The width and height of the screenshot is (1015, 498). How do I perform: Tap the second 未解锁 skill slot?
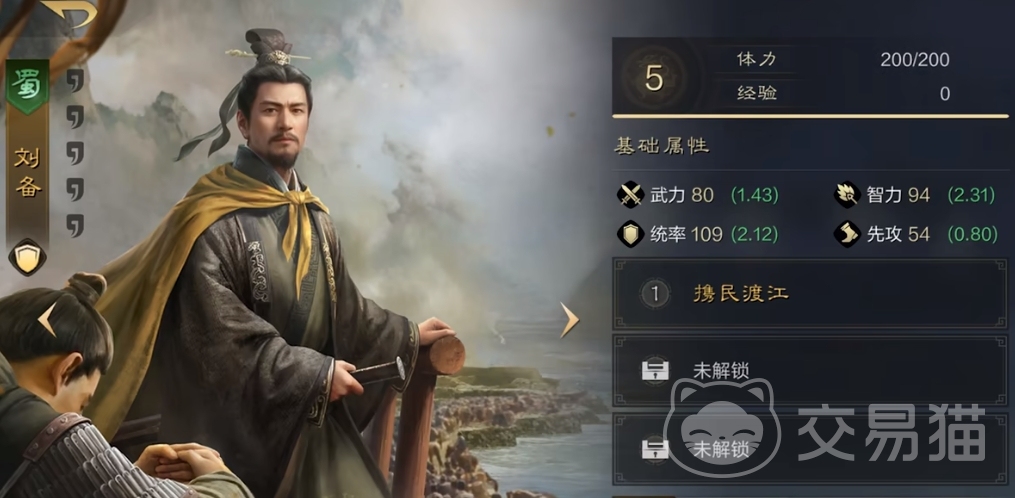click(x=810, y=449)
